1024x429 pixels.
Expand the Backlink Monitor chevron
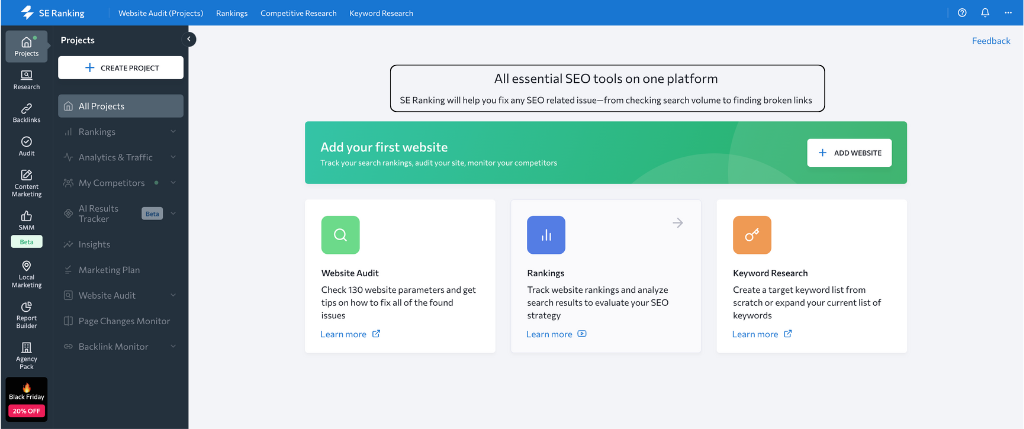(x=173, y=346)
